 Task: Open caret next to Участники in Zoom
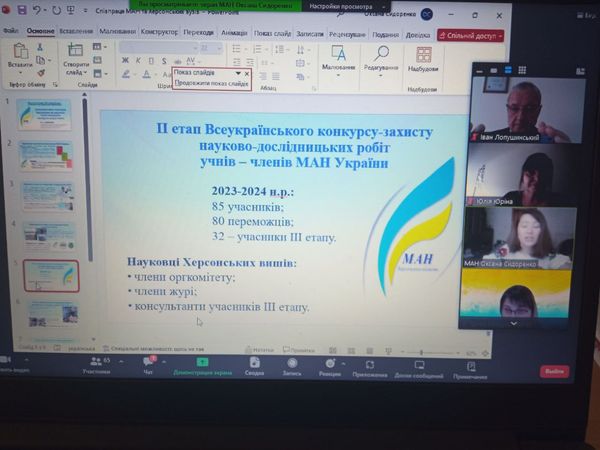pyautogui.click(x=121, y=362)
